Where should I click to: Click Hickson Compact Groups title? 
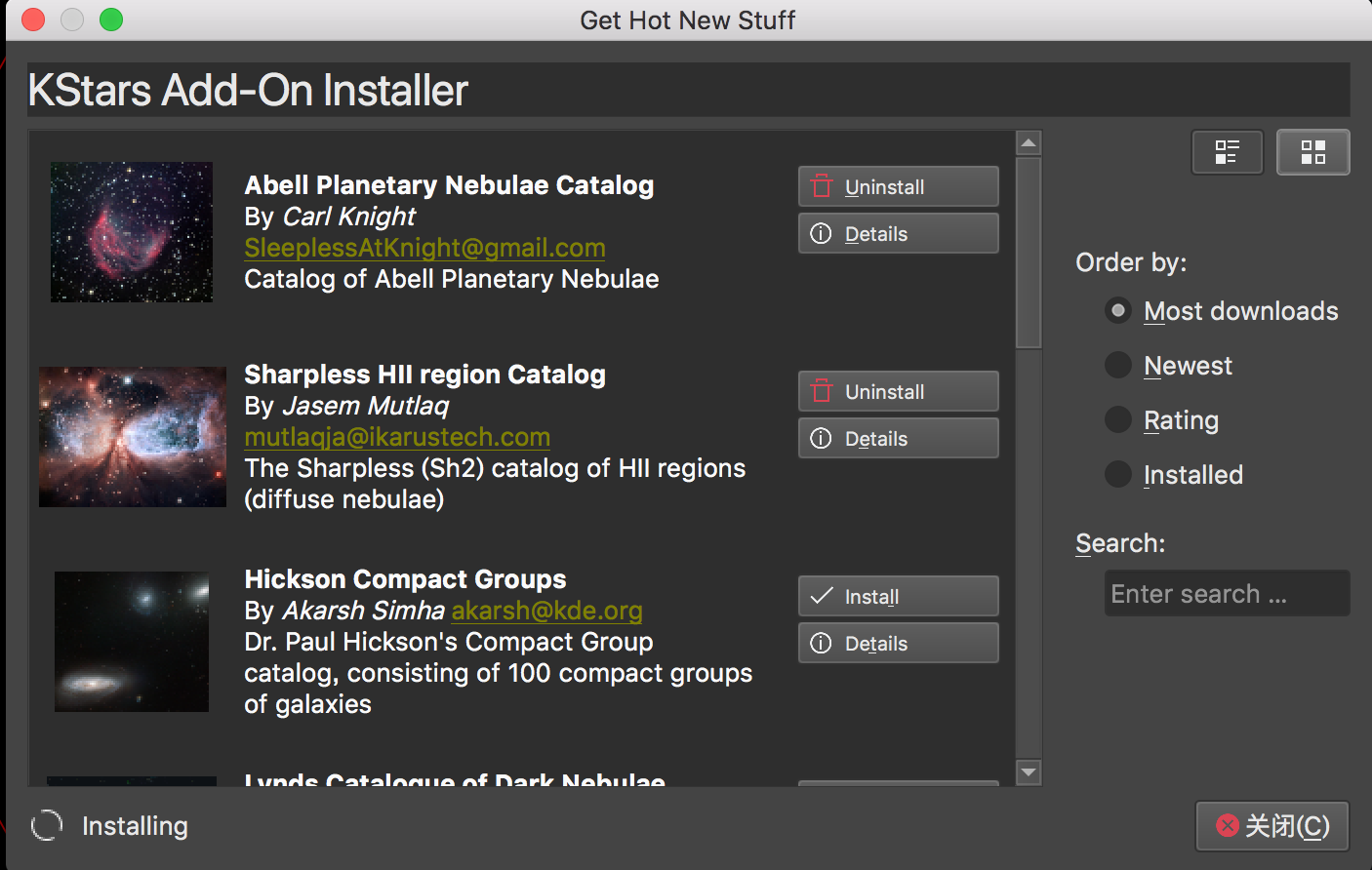405,579
